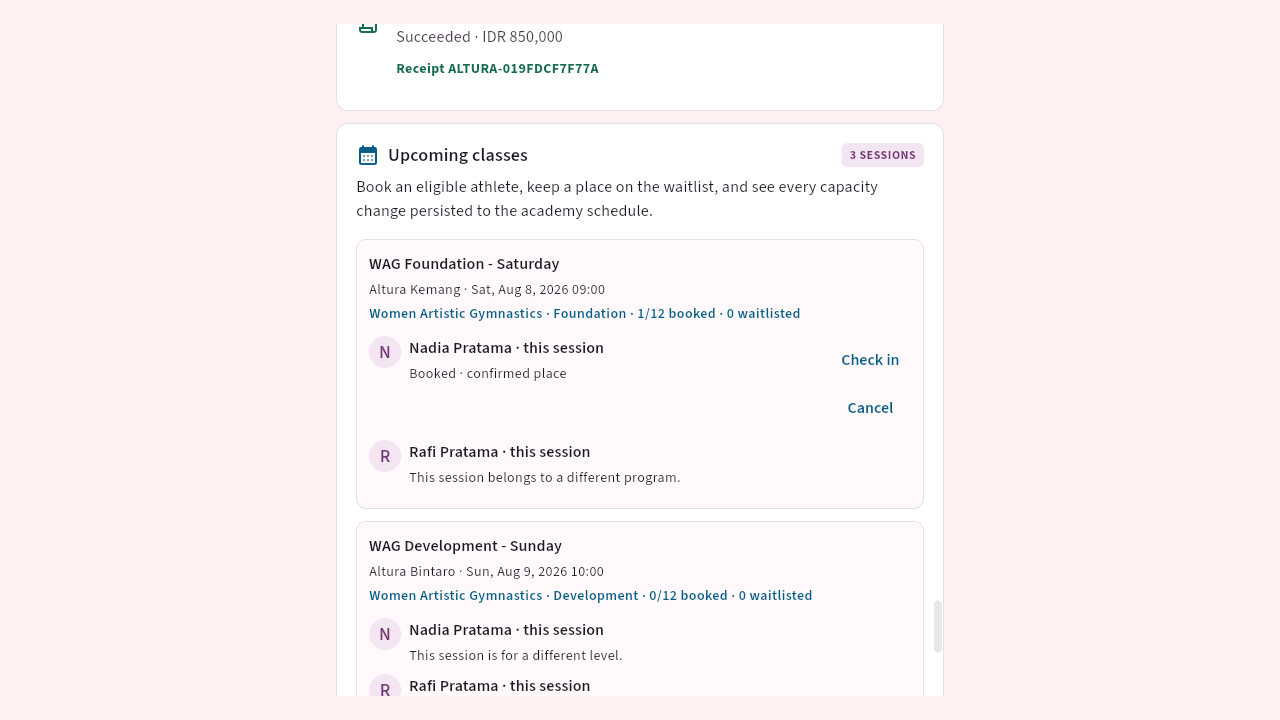This screenshot has height=720, width=1280.
Task: Click Development 0/12 booked capacity line
Action: coord(590,596)
